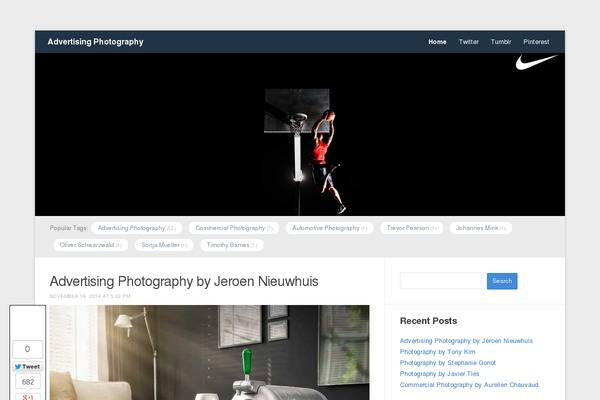Open recent post Advertising Photography by Jeroen Nieuwhuis
The height and width of the screenshot is (400, 600).
click(466, 341)
